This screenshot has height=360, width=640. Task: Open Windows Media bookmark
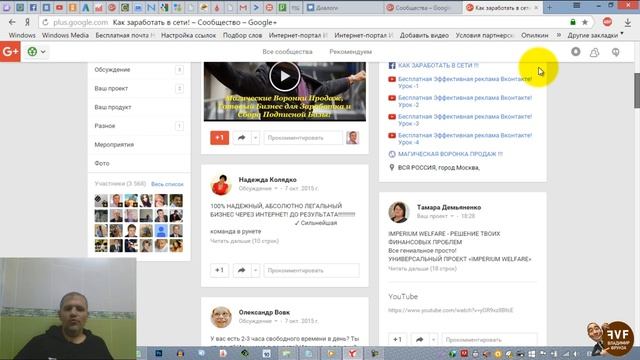pos(65,36)
